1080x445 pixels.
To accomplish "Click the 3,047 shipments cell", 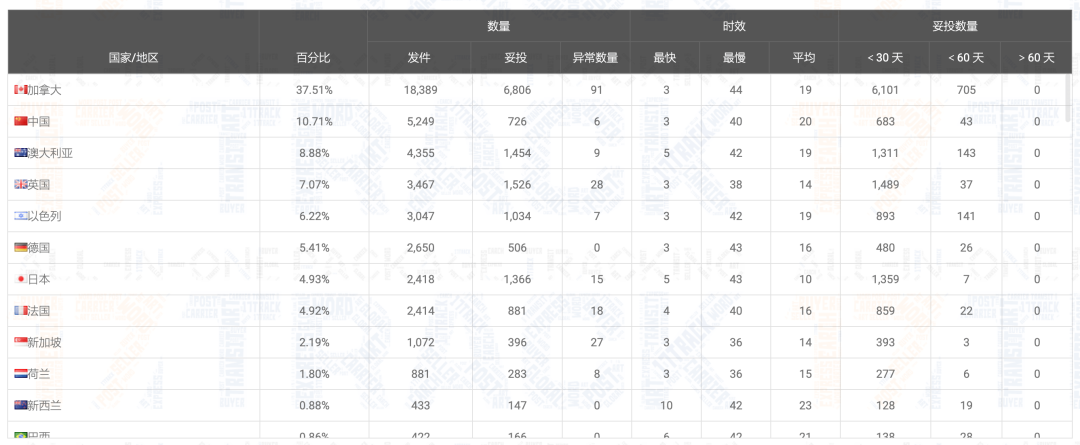I will [x=419, y=216].
